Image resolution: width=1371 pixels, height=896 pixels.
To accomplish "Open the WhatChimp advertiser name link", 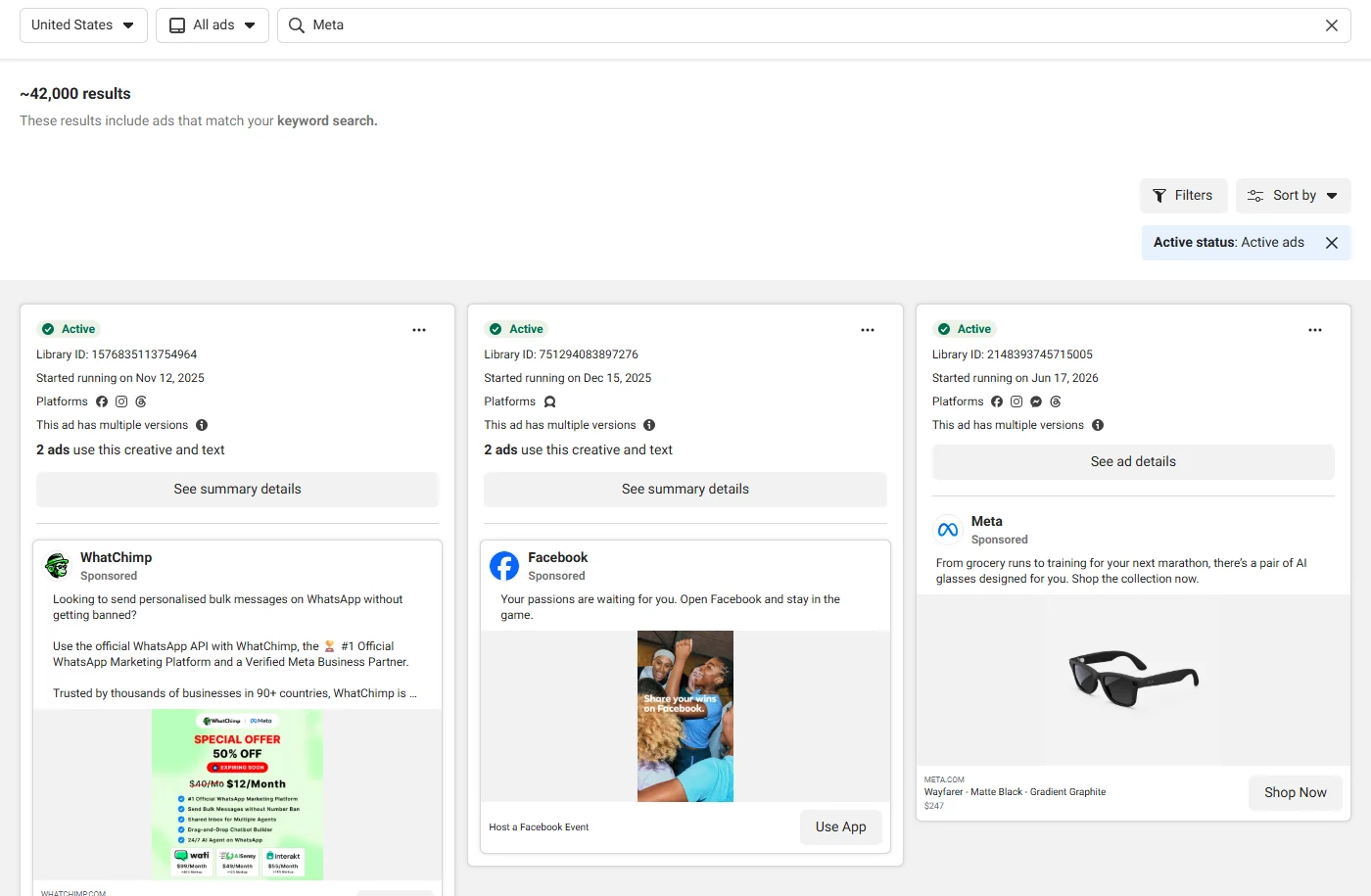I will tap(116, 557).
